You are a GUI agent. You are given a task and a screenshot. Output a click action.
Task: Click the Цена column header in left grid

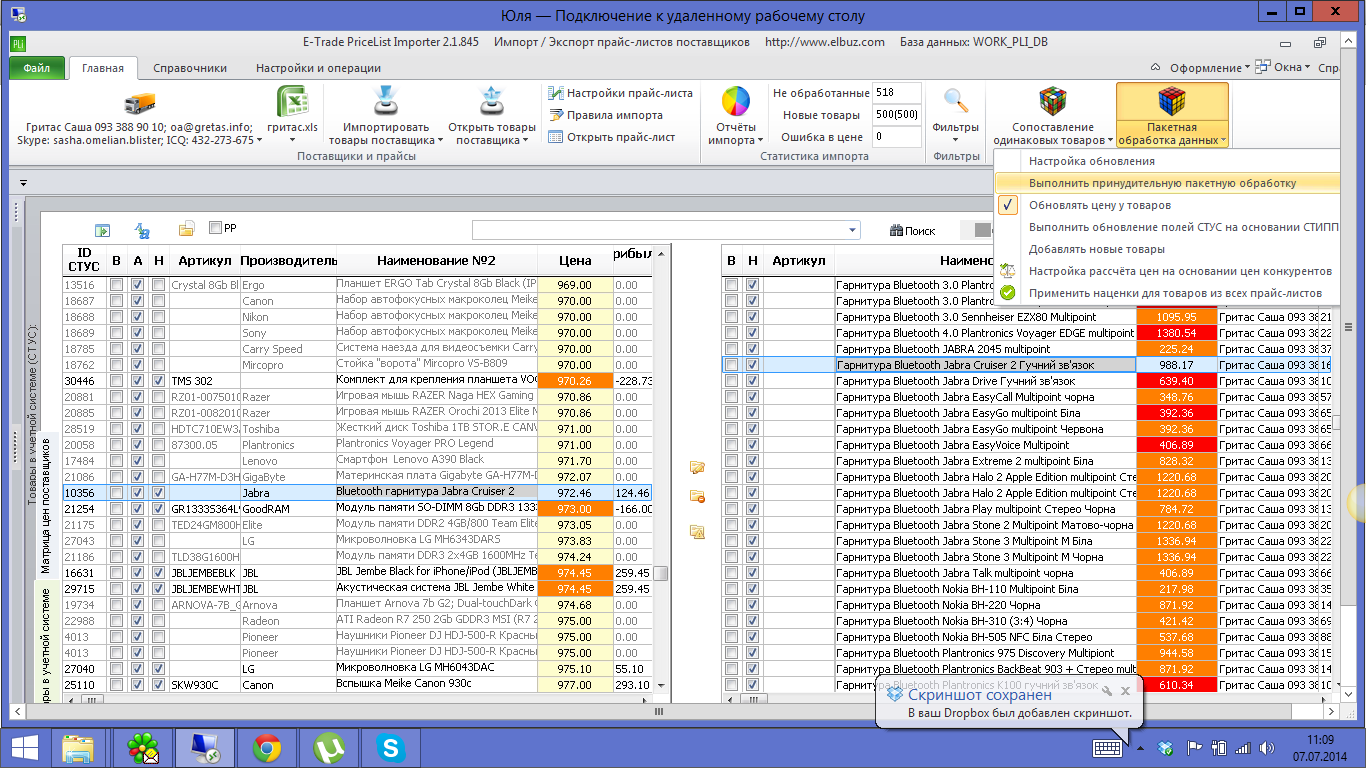(575, 260)
